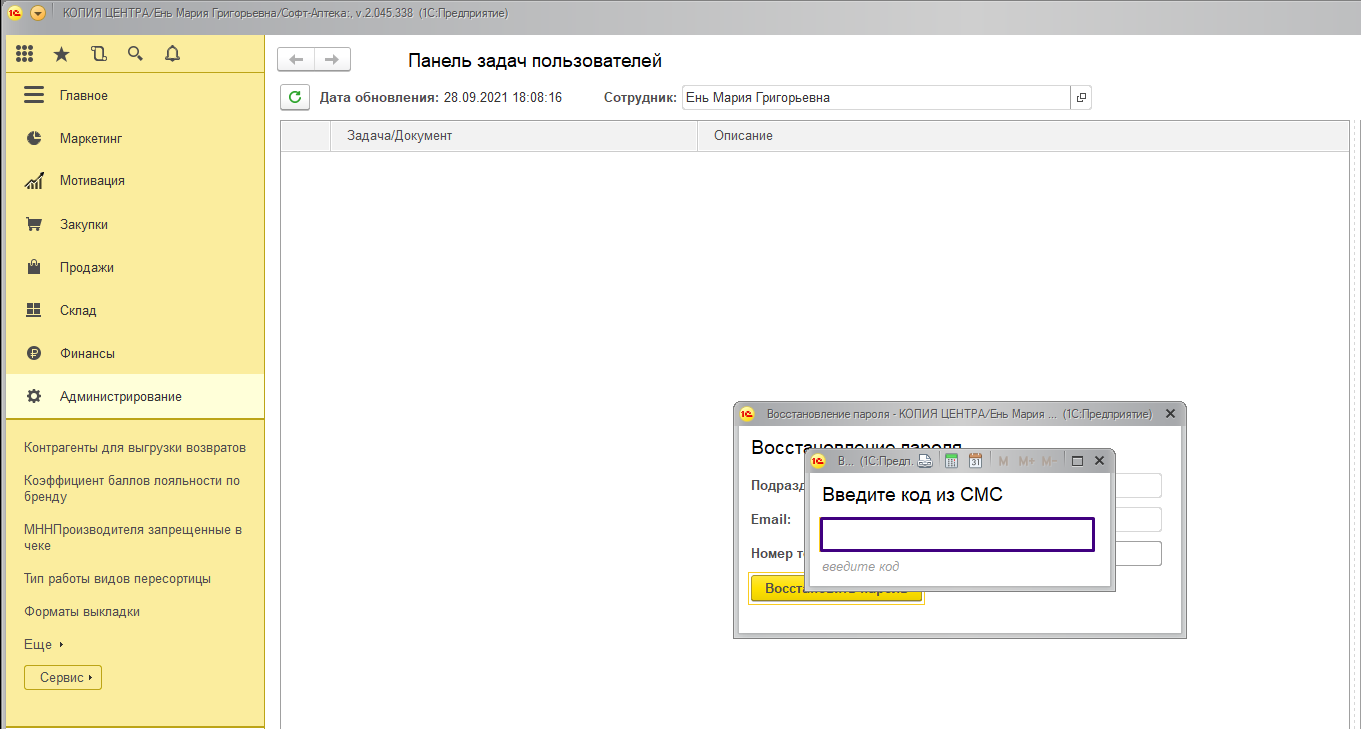Refresh the task panel data

294,97
